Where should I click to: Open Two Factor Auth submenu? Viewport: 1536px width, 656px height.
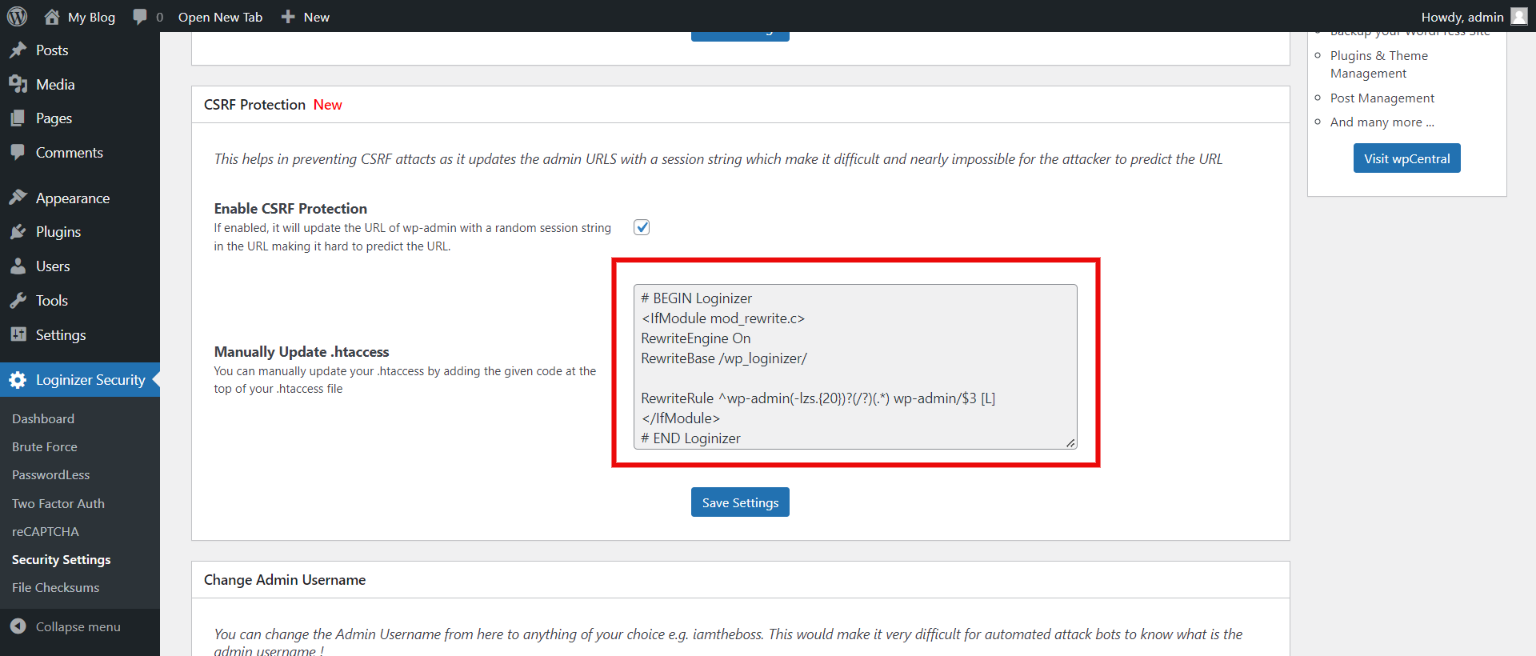[x=58, y=503]
